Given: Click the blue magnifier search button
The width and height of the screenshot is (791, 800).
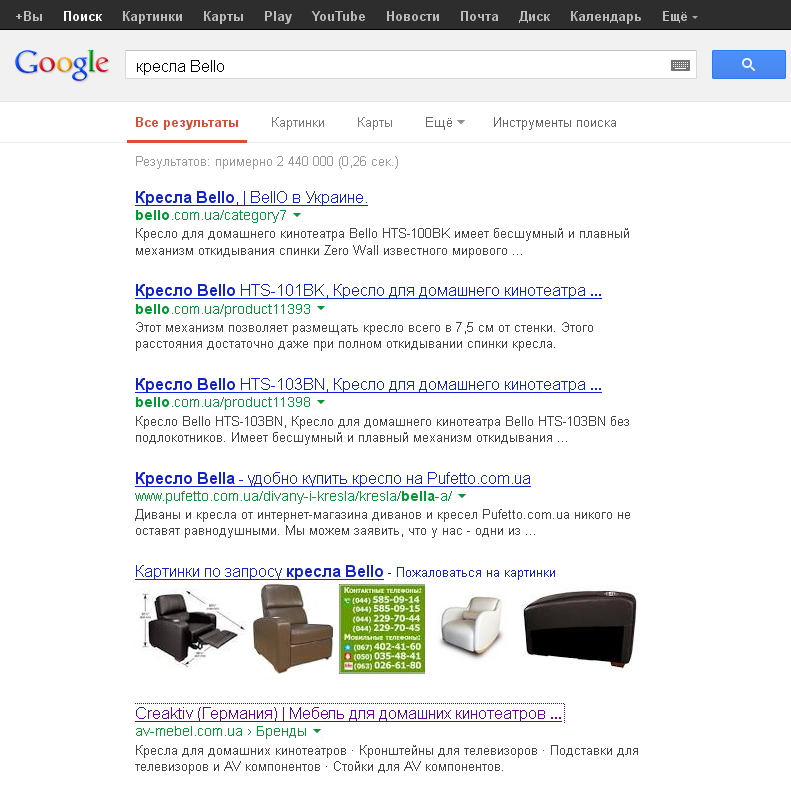Looking at the screenshot, I should point(749,64).
